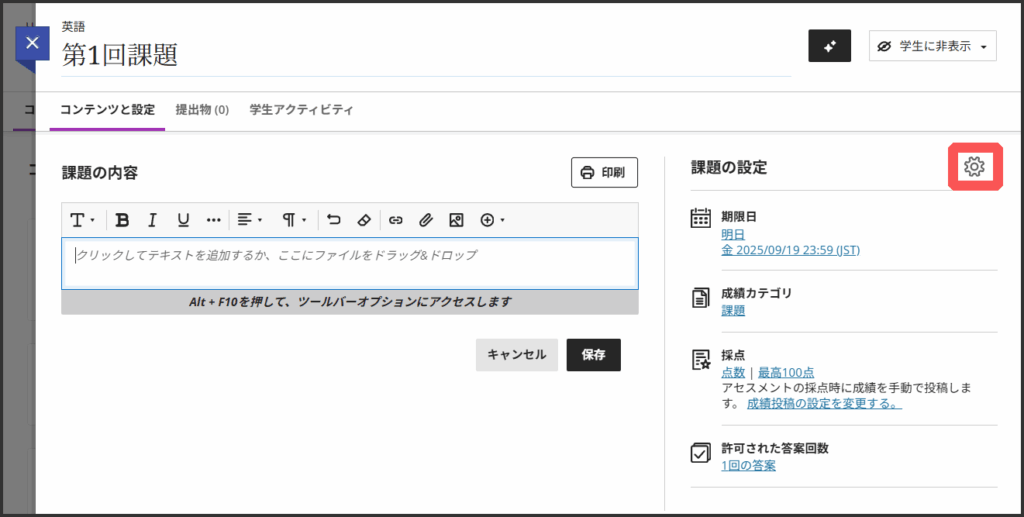This screenshot has width=1024, height=517.
Task: Click into the assignment content text area
Action: [350, 262]
